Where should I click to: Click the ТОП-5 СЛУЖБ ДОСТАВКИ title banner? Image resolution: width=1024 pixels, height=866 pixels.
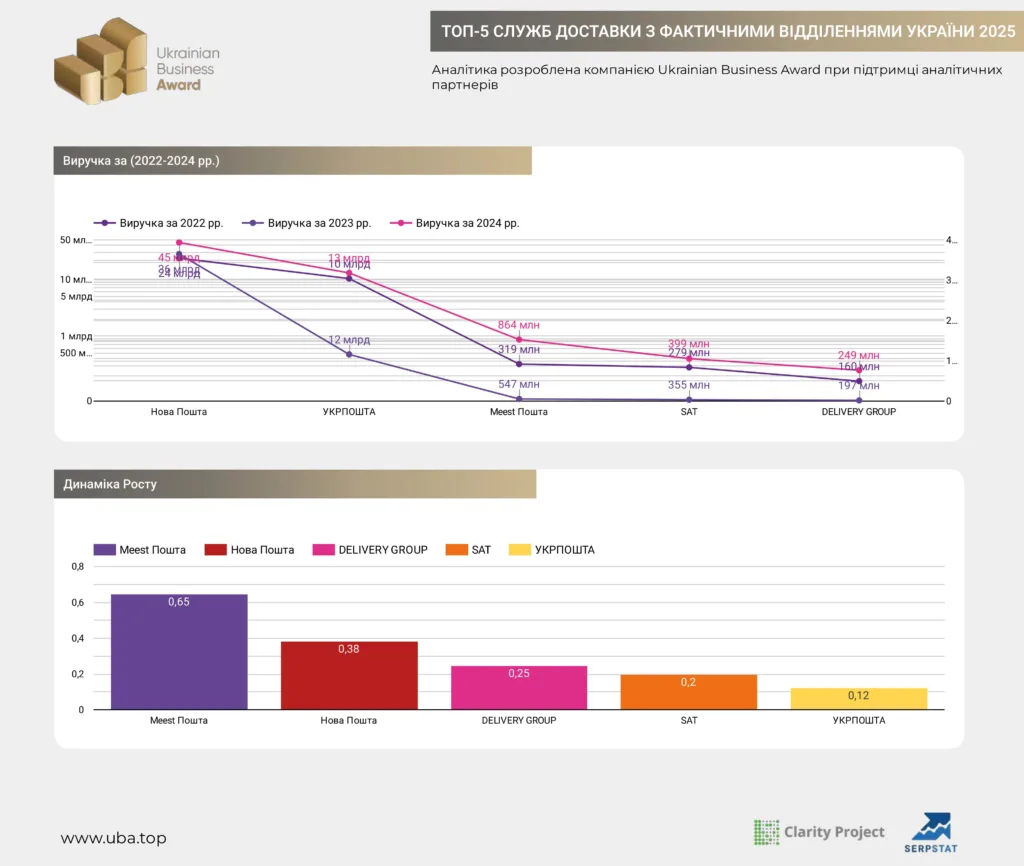point(727,31)
